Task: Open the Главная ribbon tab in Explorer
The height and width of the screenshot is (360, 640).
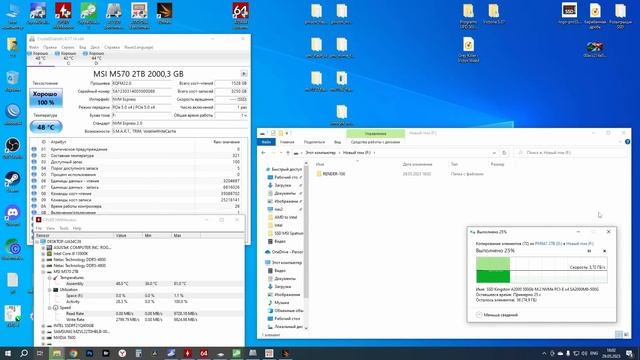Action: [287, 142]
